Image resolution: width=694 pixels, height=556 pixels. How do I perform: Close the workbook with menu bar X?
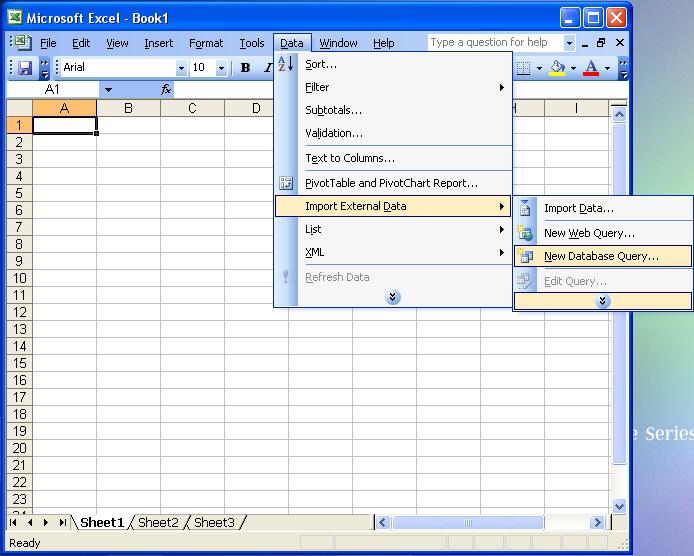[x=620, y=42]
